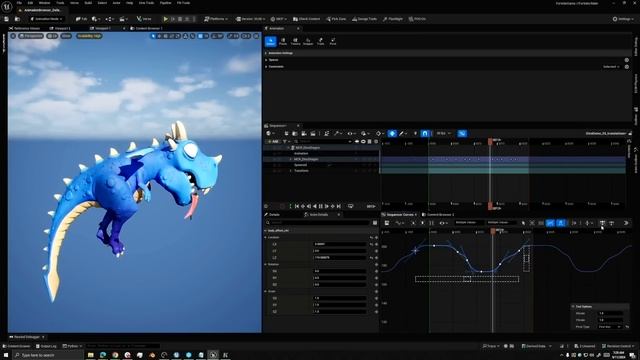Image resolution: width=640 pixels, height=360 pixels.
Task: Open the Derived Data dropdown in status bar
Action: (536, 346)
